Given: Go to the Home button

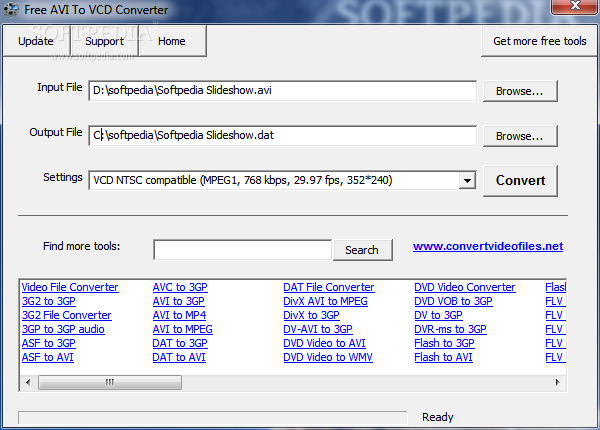Looking at the screenshot, I should (x=172, y=41).
